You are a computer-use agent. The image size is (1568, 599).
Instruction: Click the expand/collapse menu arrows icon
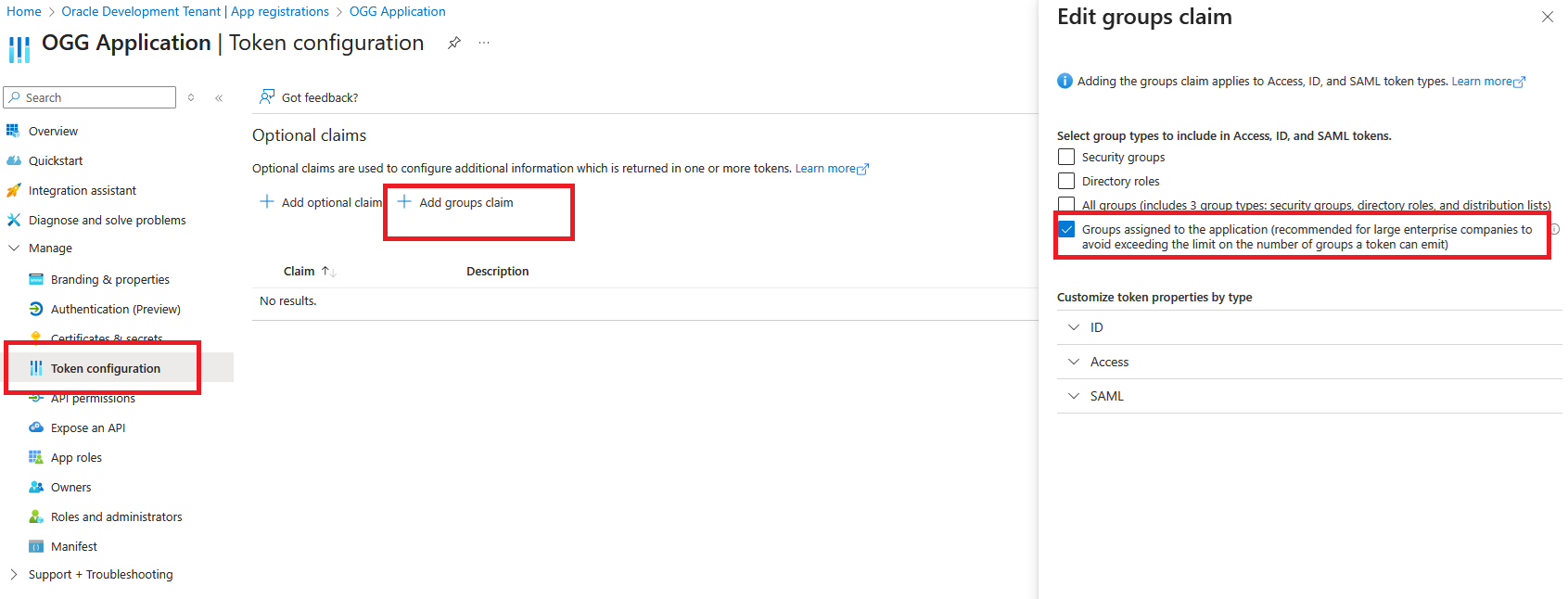coord(191,97)
